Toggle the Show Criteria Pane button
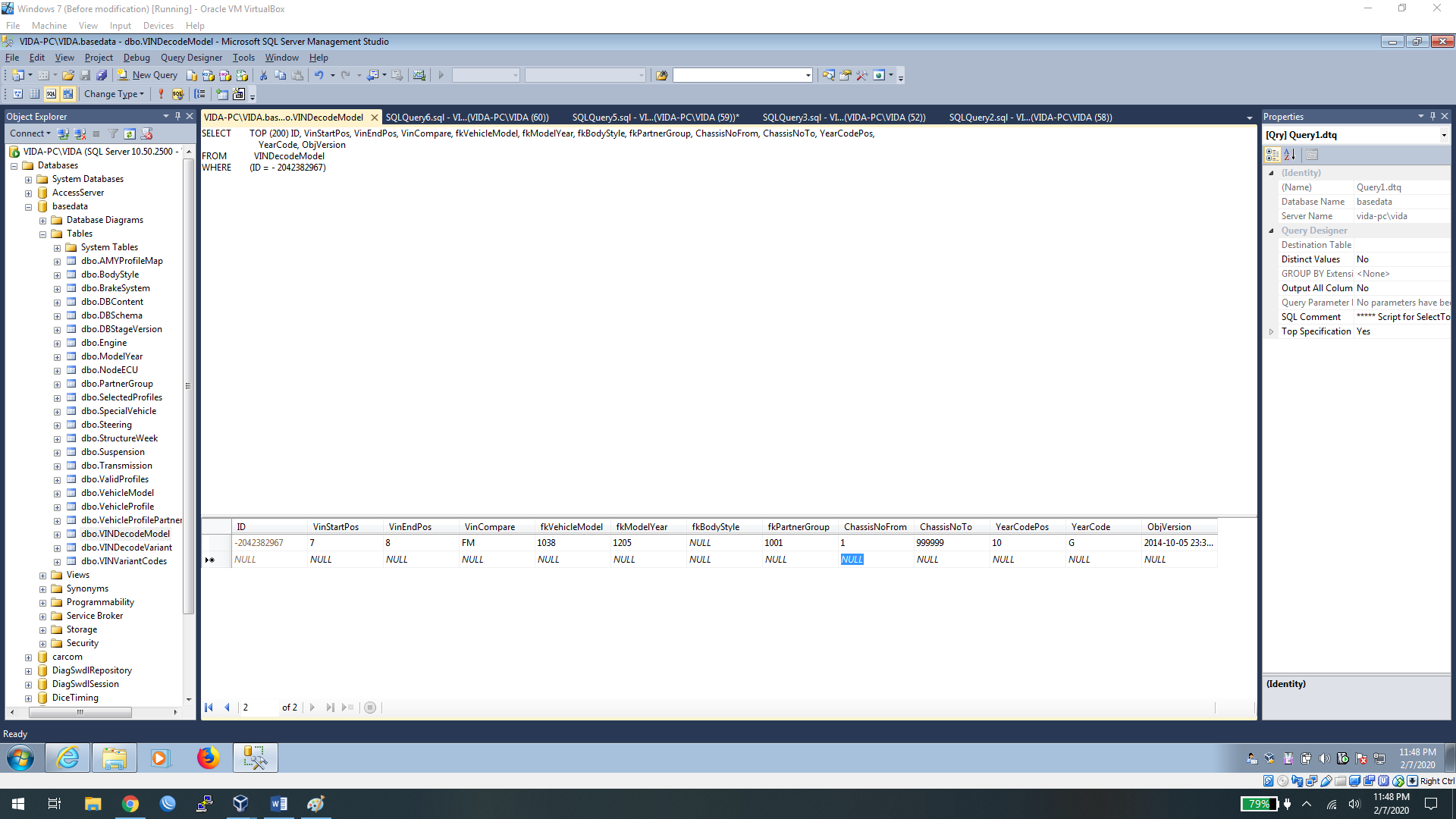Image resolution: width=1456 pixels, height=819 pixels. pos(34,94)
